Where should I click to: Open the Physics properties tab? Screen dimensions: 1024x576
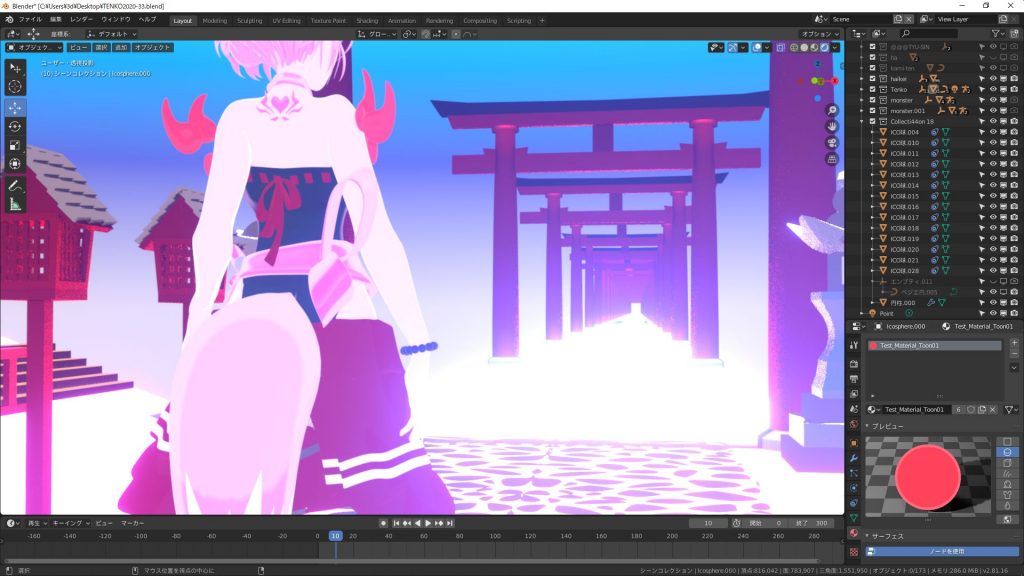(x=854, y=488)
